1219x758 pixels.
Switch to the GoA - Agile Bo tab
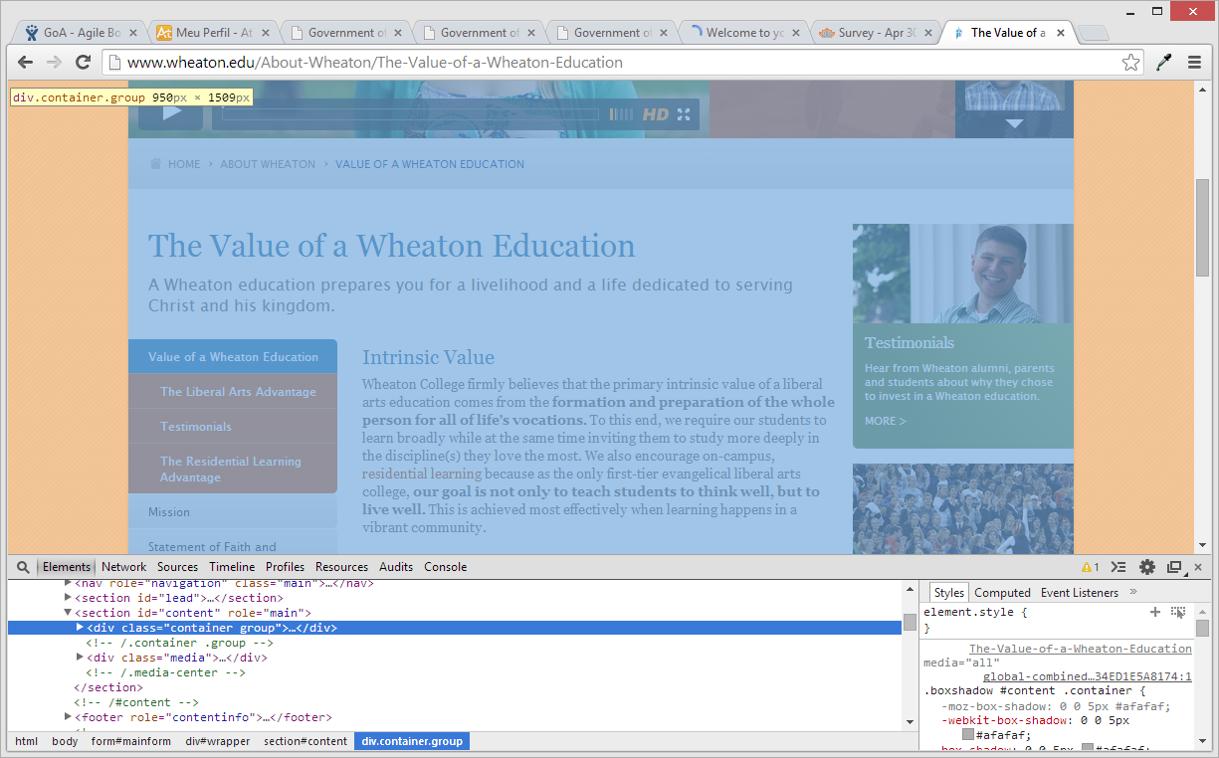(82, 33)
